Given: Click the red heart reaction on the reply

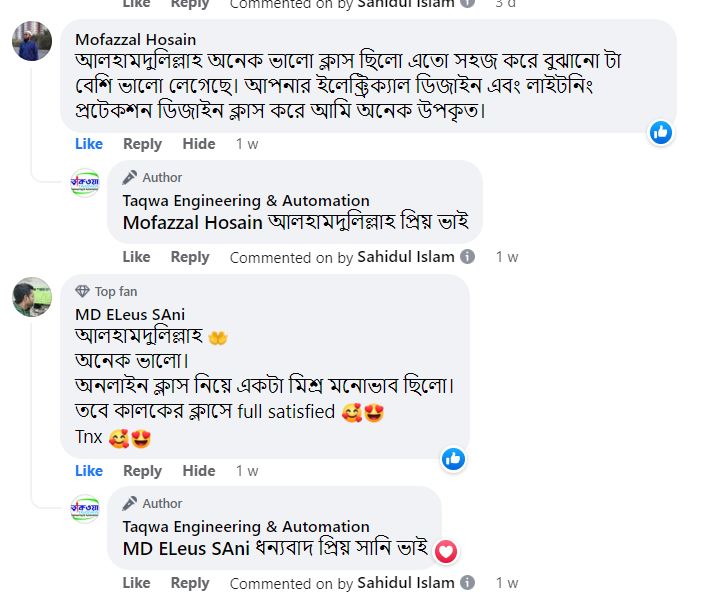Looking at the screenshot, I should click(446, 550).
